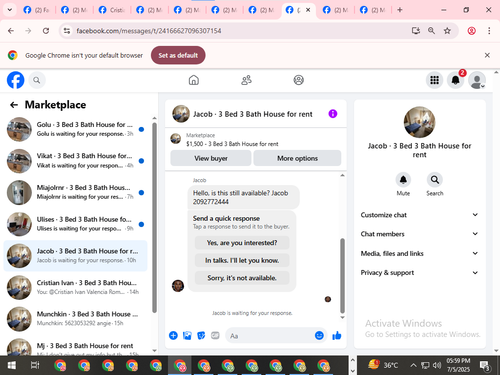Open the Windows notification center icon
Screen dimensions: 500x375
[x=485, y=366]
